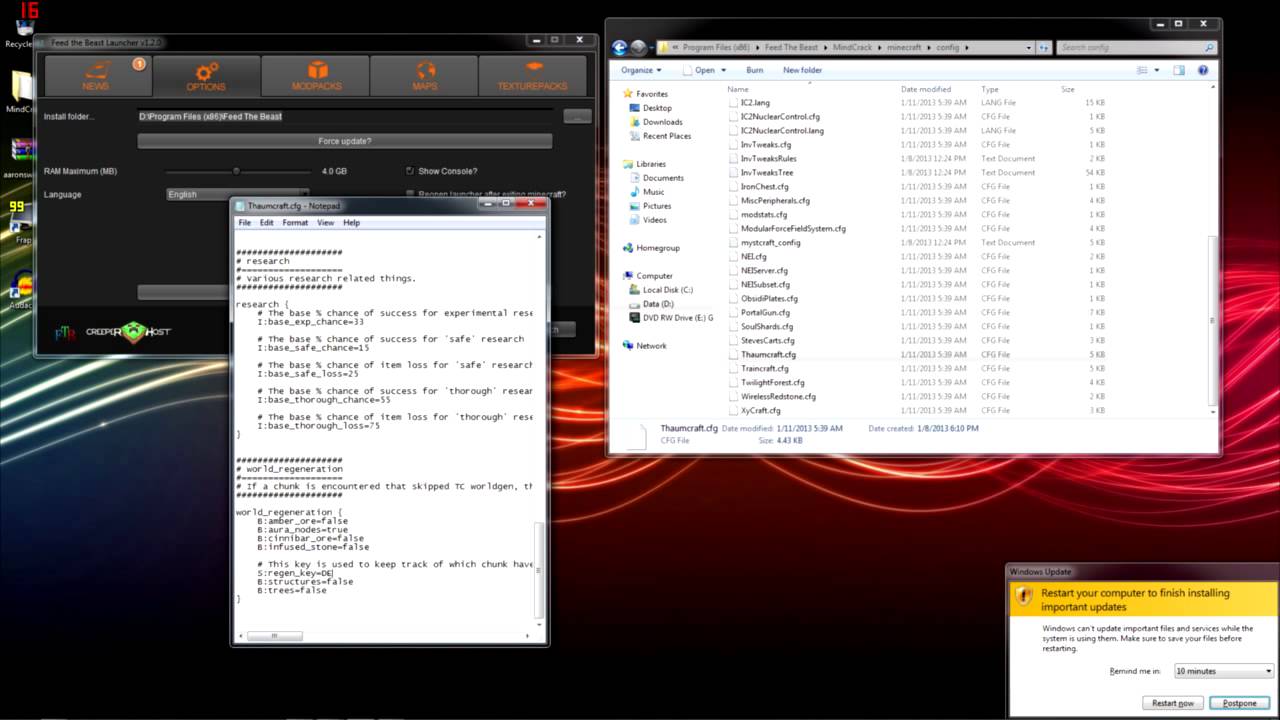This screenshot has height=720, width=1280.
Task: Click Notepad's vertical scrollbar thumb
Action: 541,572
